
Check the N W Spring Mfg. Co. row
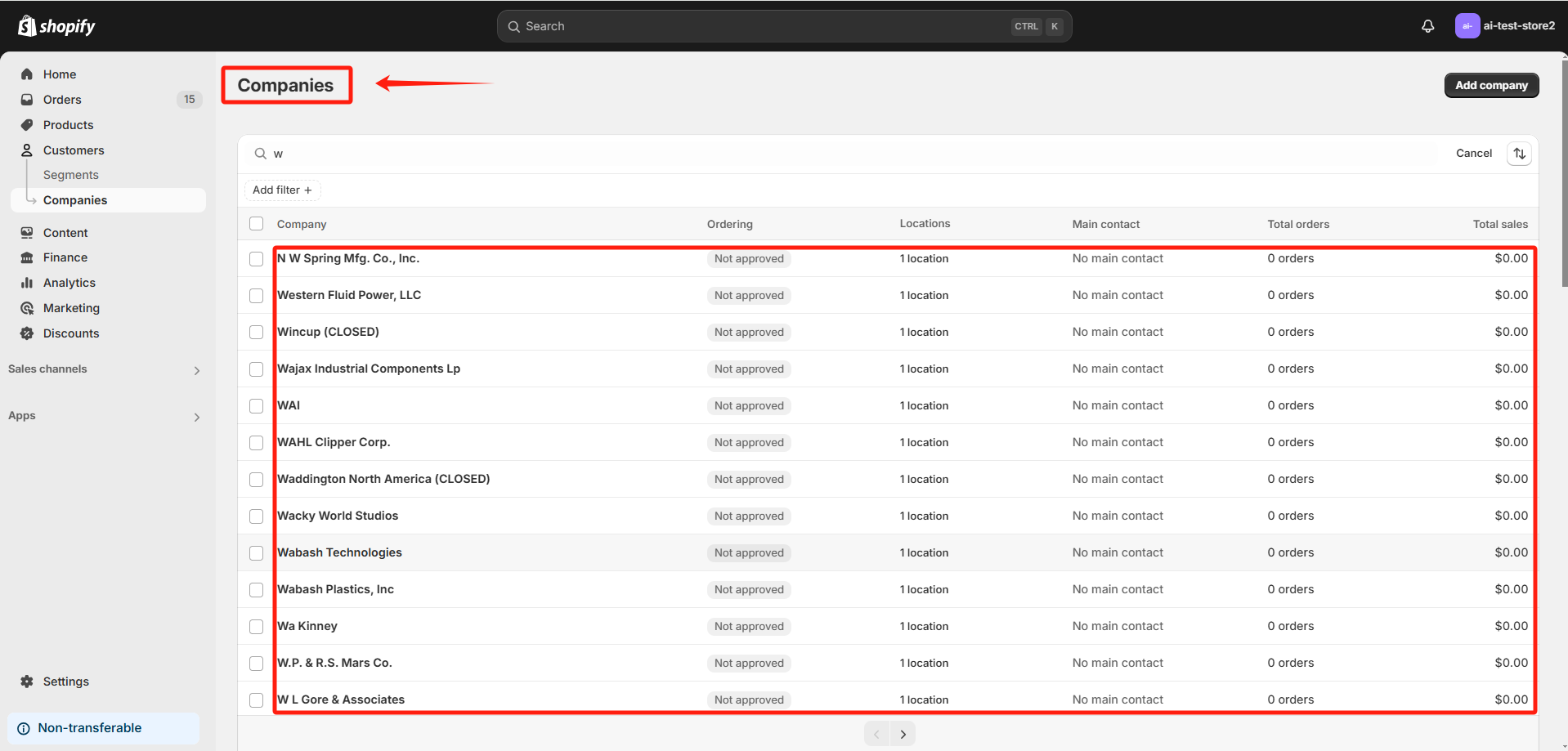coord(257,259)
